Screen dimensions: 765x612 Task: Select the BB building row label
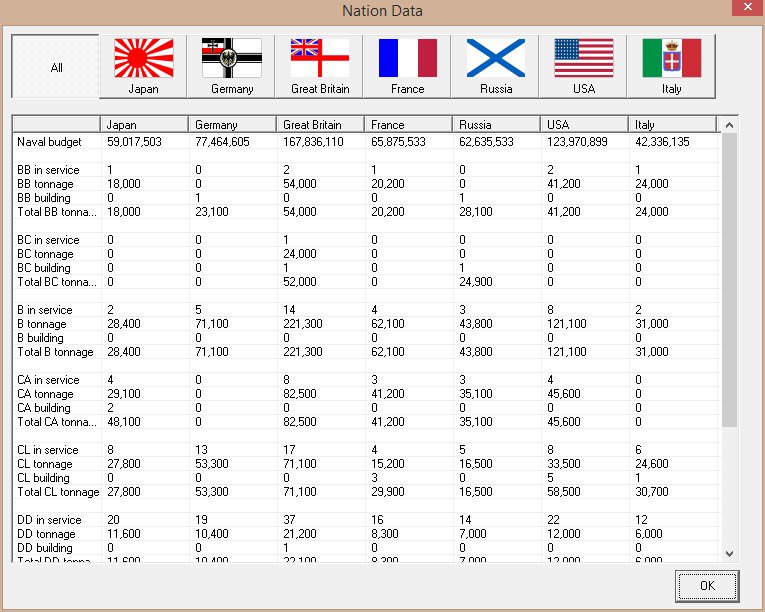coord(44,198)
